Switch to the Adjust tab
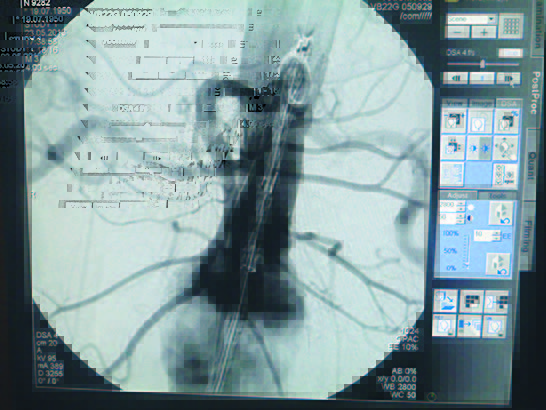This screenshot has height=410, width=546. click(x=458, y=196)
